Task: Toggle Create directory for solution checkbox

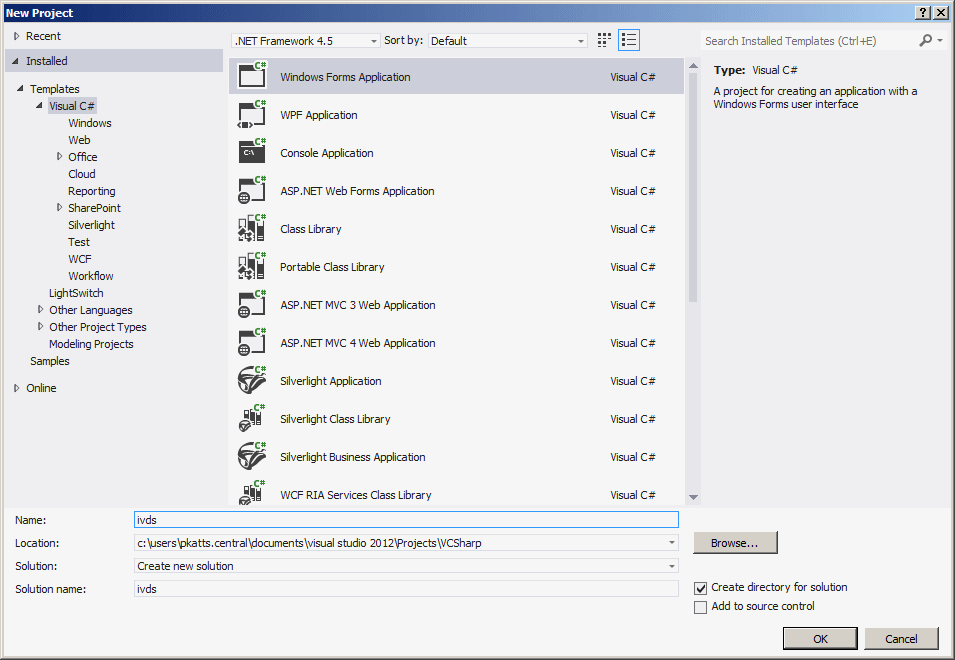Action: (x=700, y=588)
